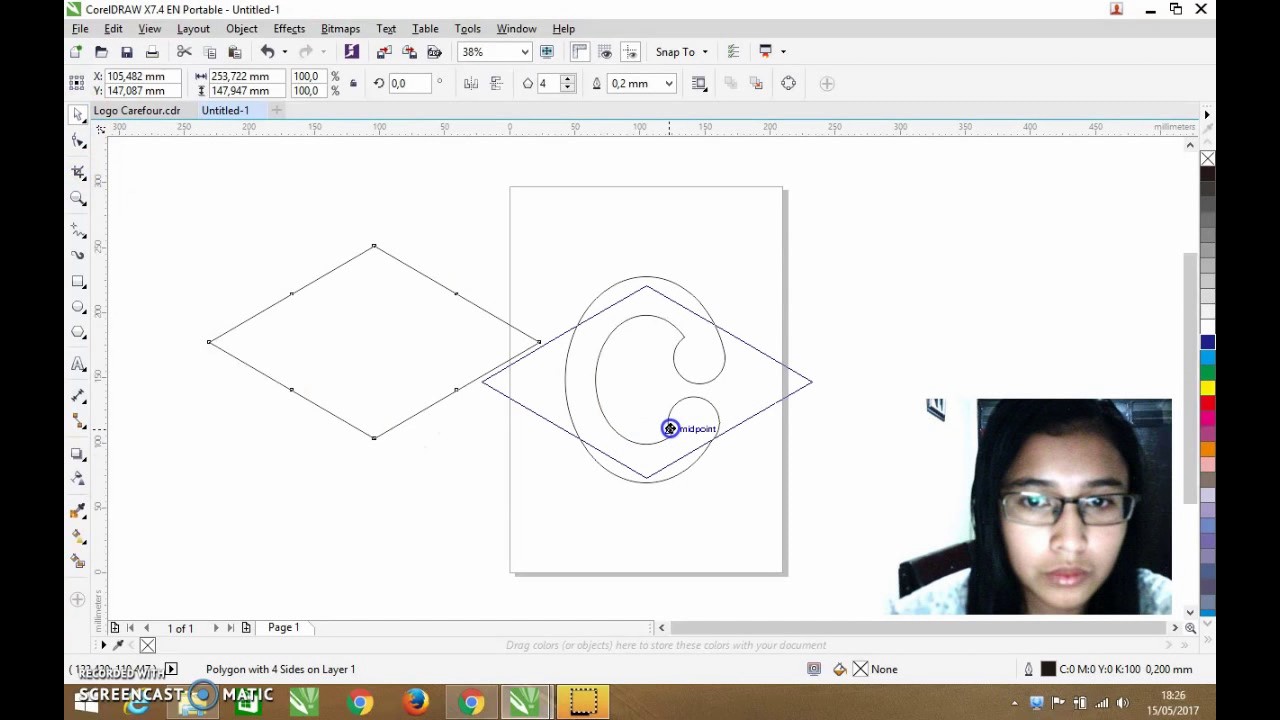Screen dimensions: 1280x720
Task: Open the Layout menu
Action: 193,29
